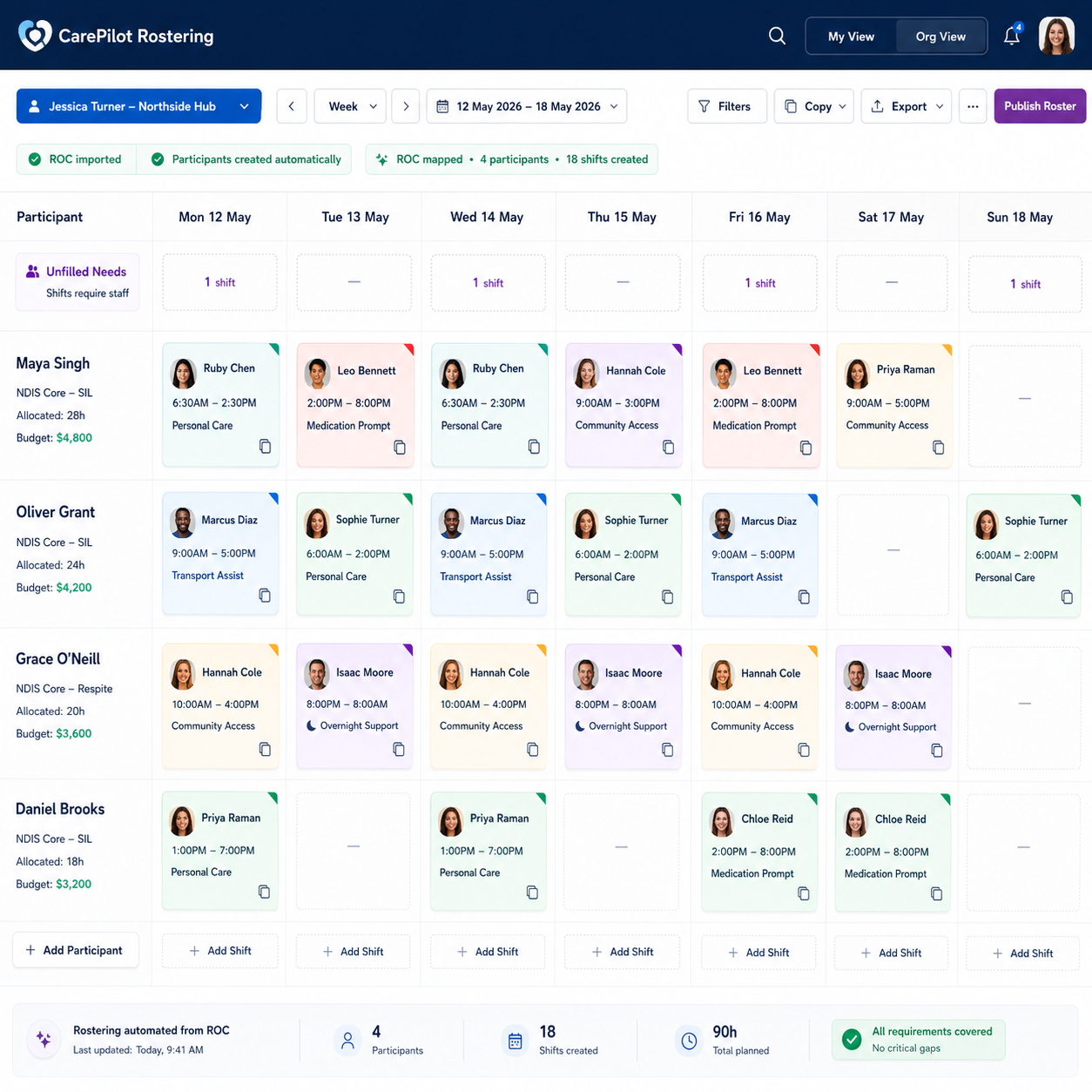Copy Oliver Grant's Thursday Sophie Turner shift
The width and height of the screenshot is (1092, 1092).
click(x=667, y=597)
